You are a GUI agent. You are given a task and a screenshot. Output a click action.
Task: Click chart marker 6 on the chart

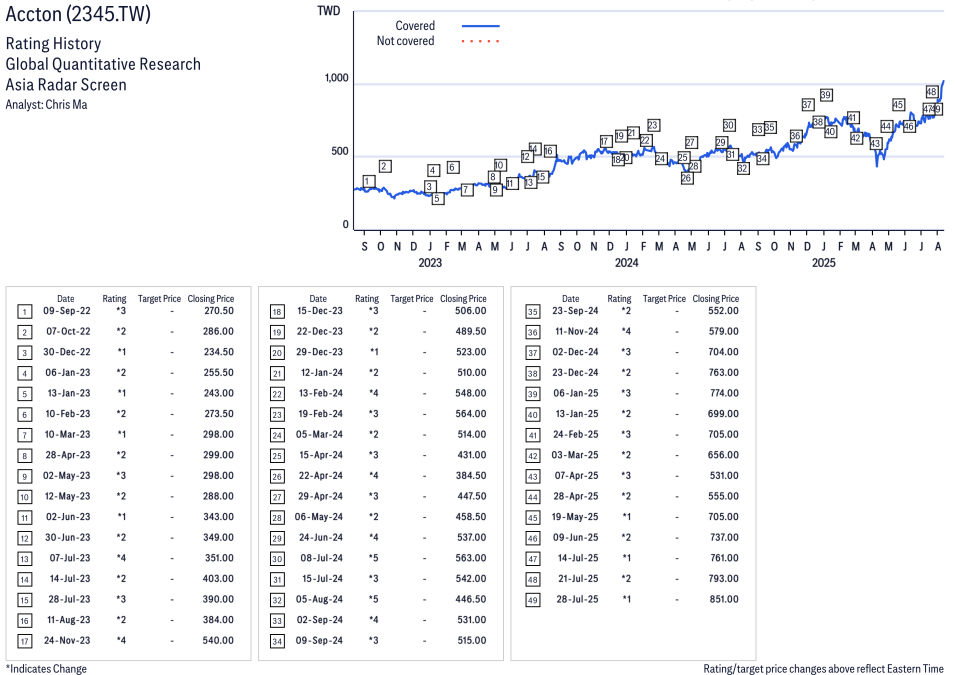click(x=453, y=167)
